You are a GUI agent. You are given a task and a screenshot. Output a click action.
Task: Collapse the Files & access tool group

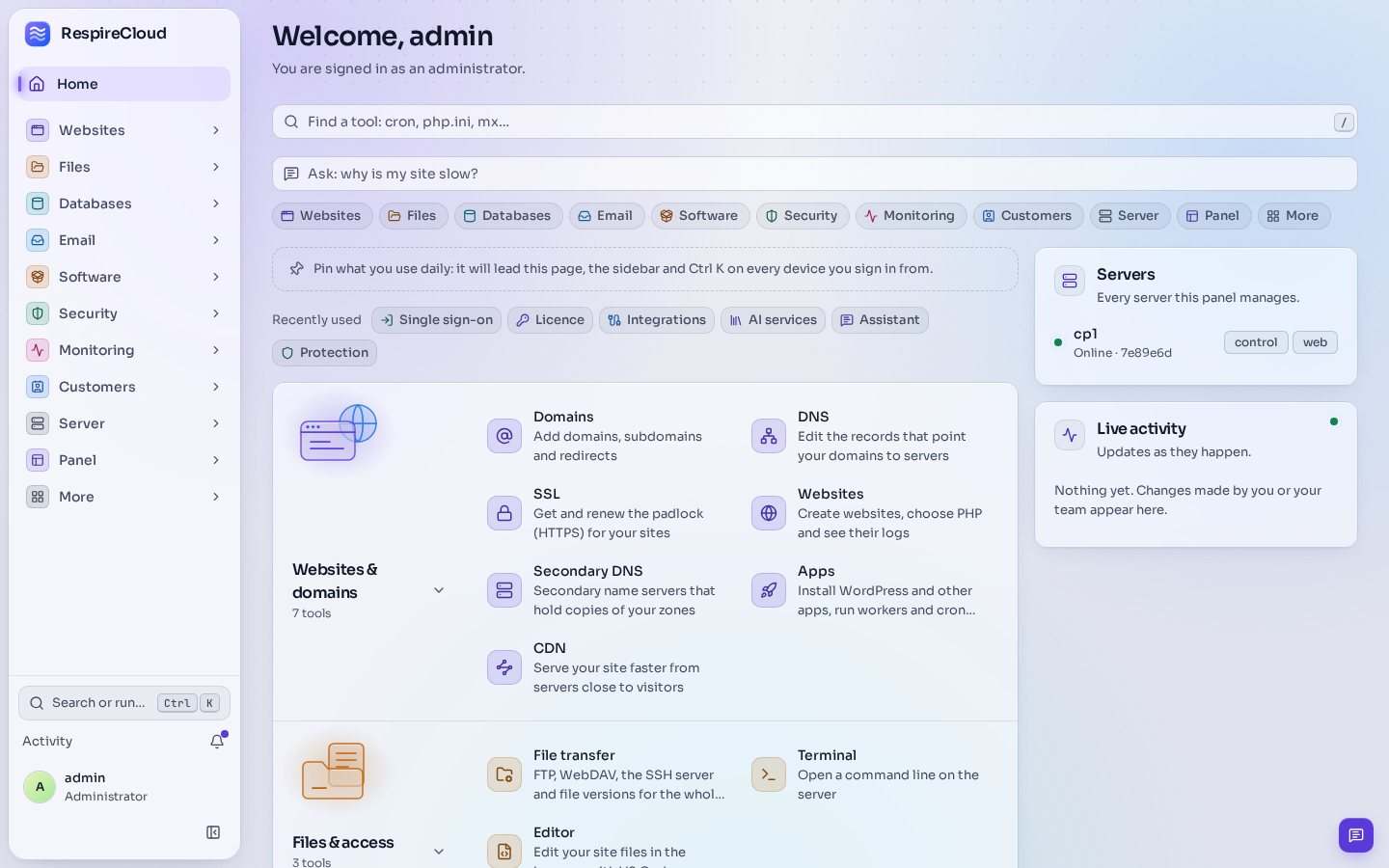439,852
